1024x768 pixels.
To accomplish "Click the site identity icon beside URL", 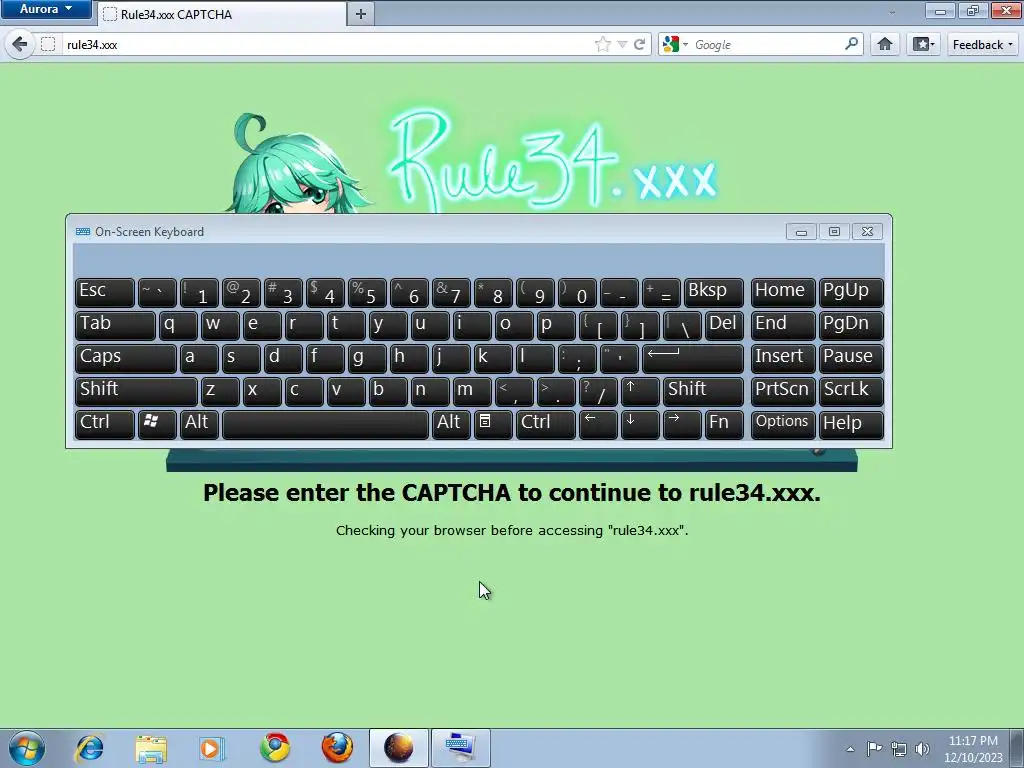I will coord(48,44).
